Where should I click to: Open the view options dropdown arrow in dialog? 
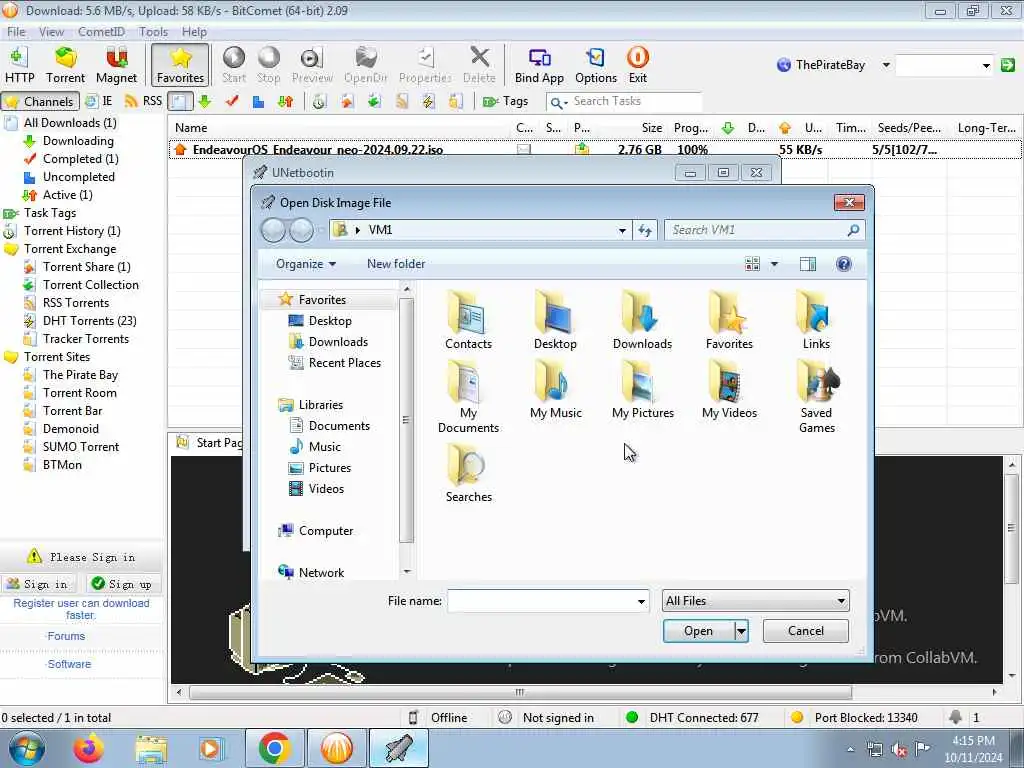point(775,264)
